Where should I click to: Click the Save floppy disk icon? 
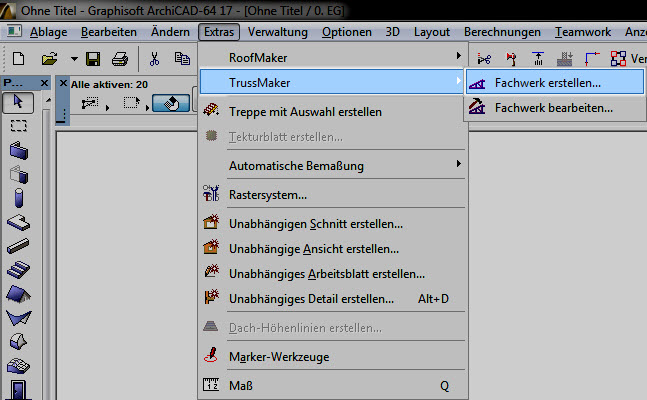93,59
